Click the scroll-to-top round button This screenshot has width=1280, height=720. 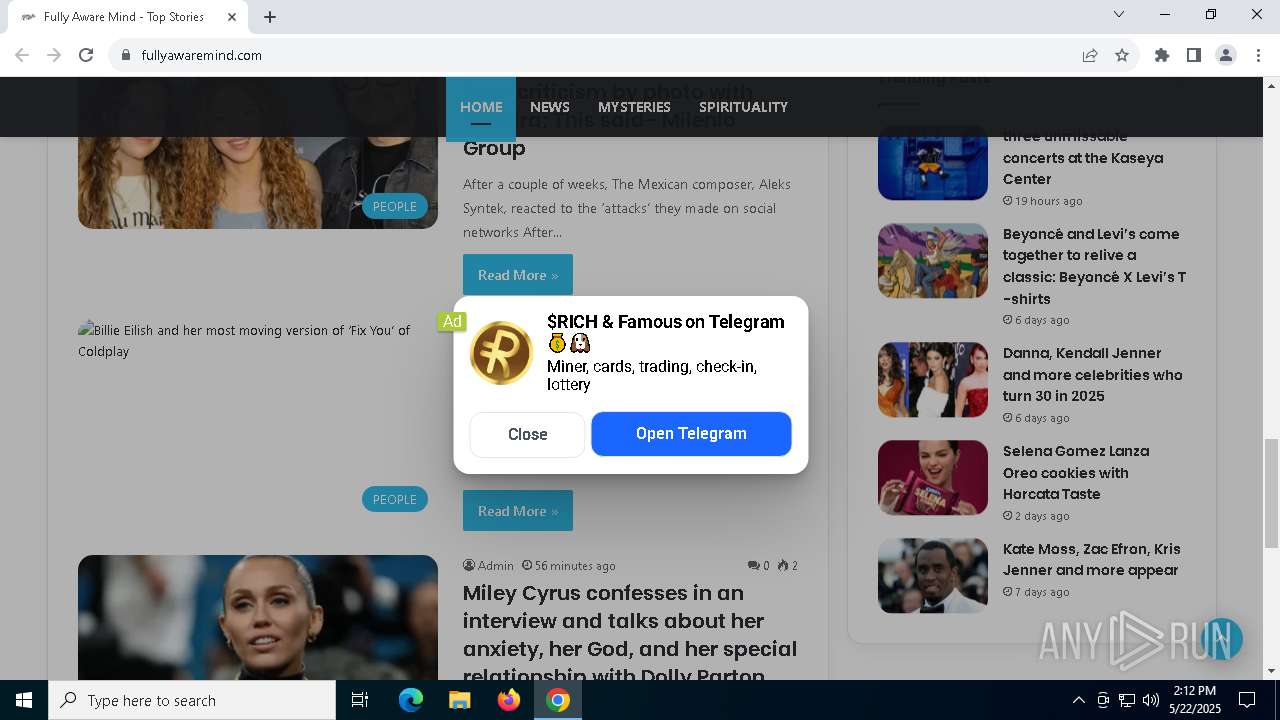coord(1221,639)
